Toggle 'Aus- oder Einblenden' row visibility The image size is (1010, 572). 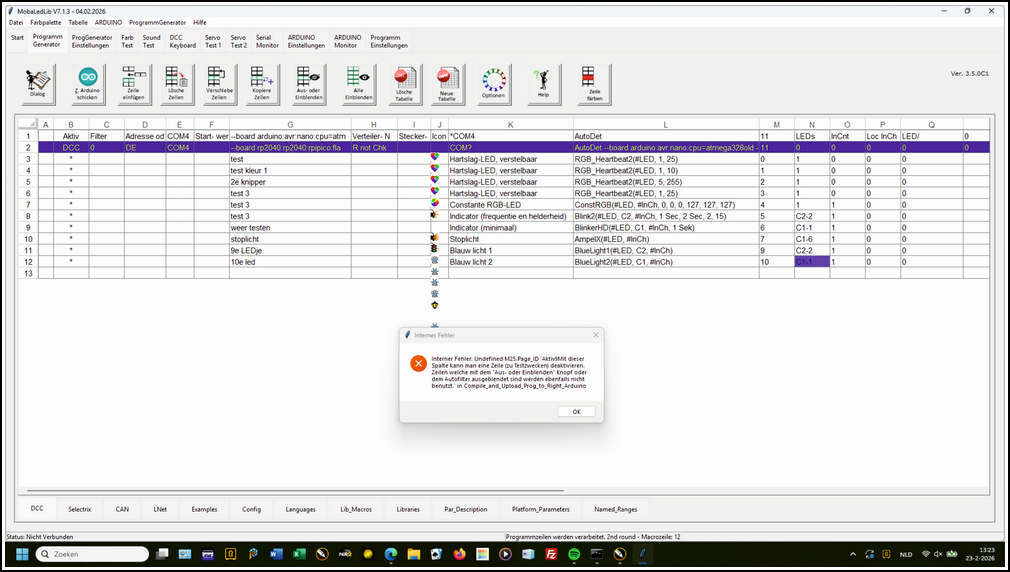309,83
